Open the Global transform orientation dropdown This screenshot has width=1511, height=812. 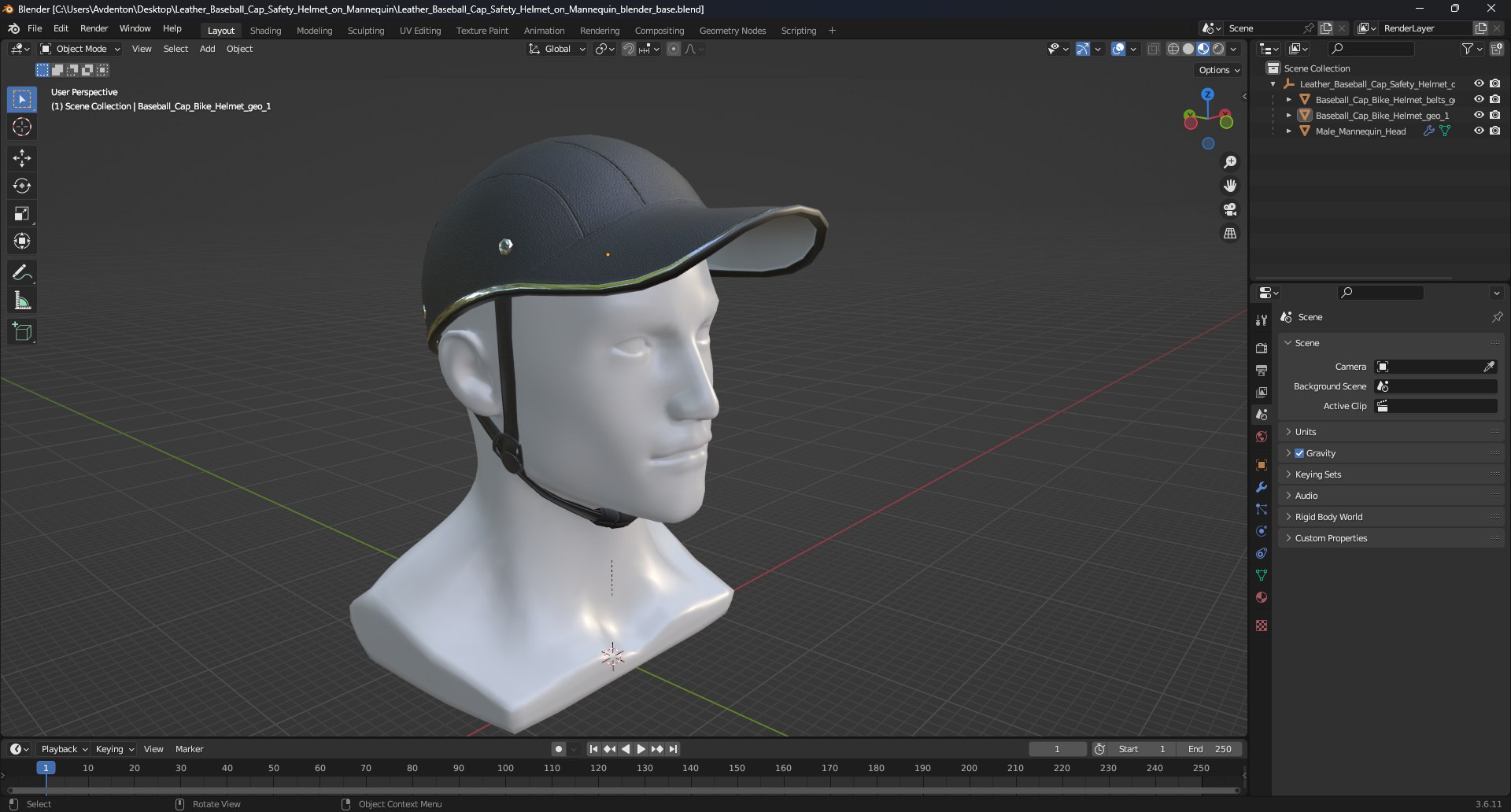pyautogui.click(x=557, y=49)
